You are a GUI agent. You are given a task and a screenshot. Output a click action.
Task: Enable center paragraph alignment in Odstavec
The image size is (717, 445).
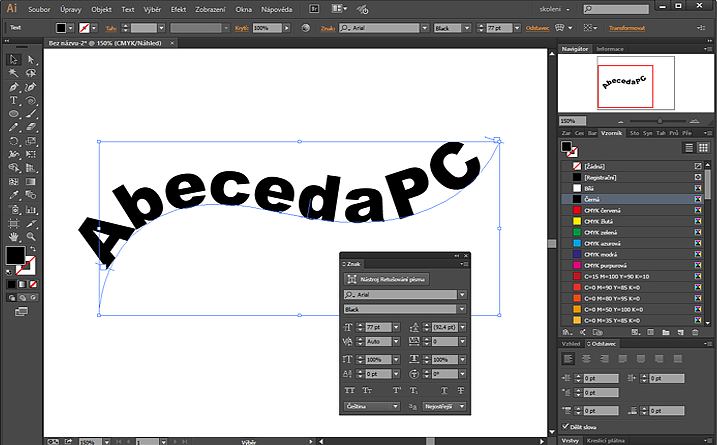(586, 359)
